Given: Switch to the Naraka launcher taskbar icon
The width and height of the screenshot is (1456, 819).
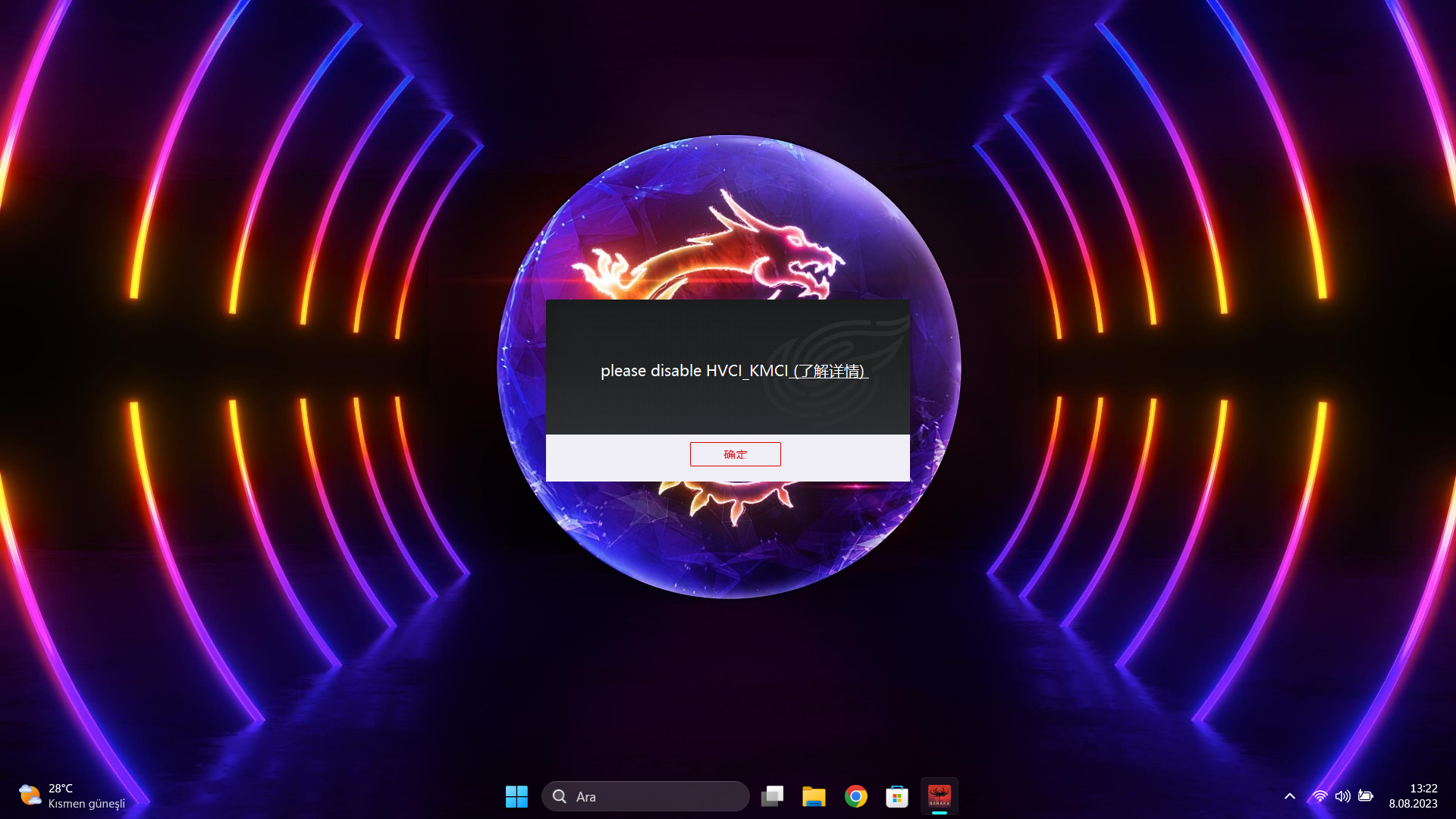Looking at the screenshot, I should (x=939, y=796).
